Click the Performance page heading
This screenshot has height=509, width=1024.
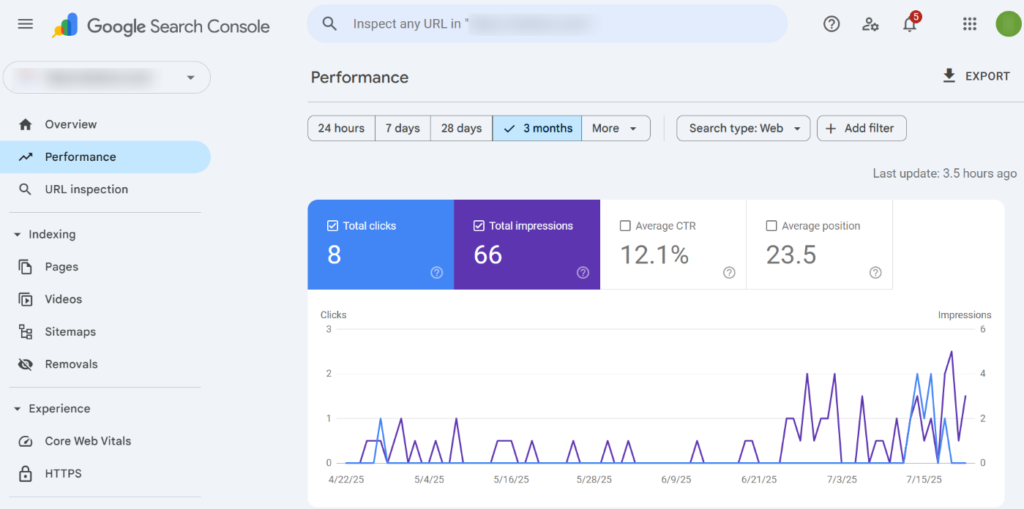359,77
